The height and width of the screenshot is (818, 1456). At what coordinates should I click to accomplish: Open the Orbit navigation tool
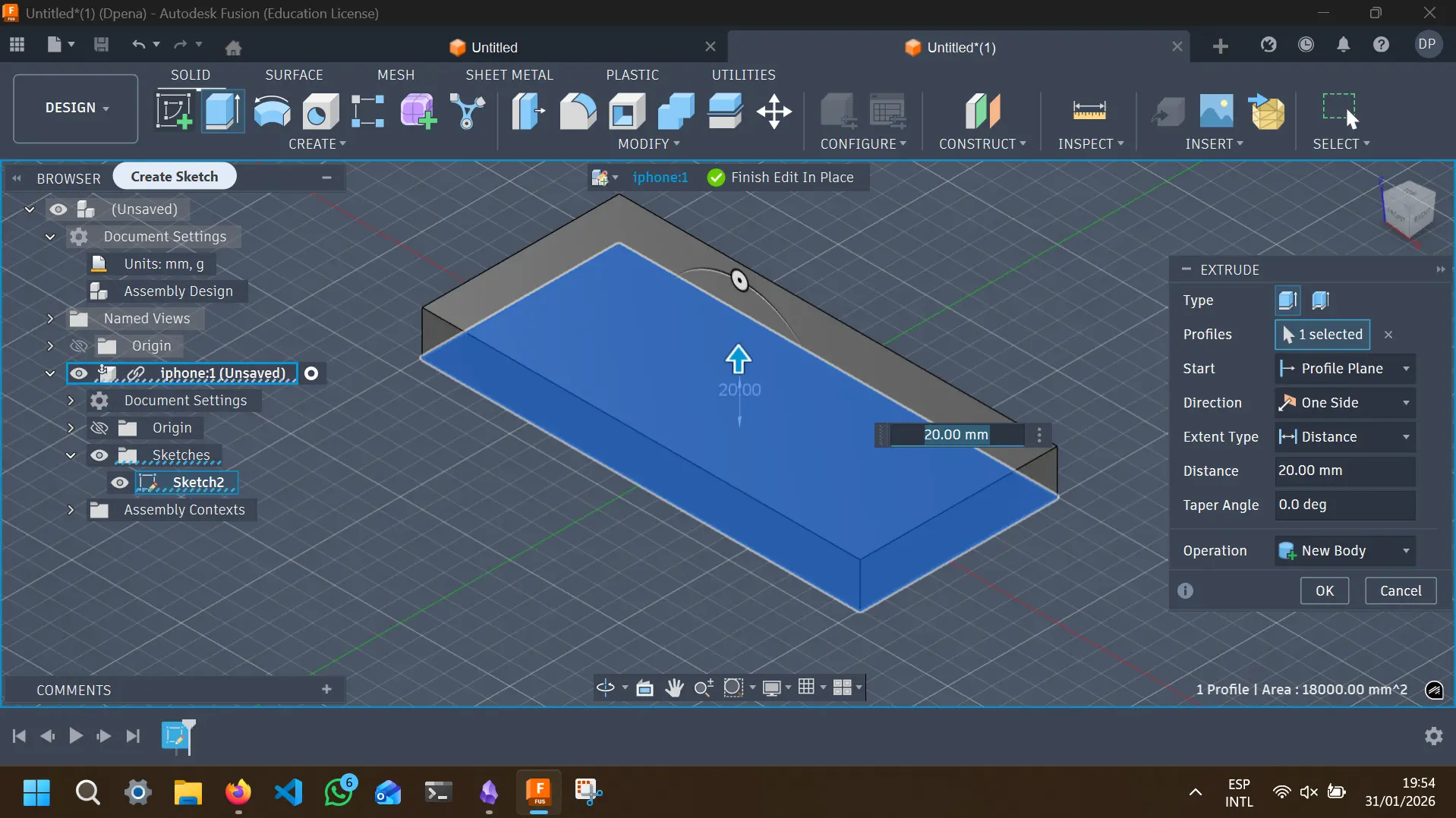[x=606, y=687]
